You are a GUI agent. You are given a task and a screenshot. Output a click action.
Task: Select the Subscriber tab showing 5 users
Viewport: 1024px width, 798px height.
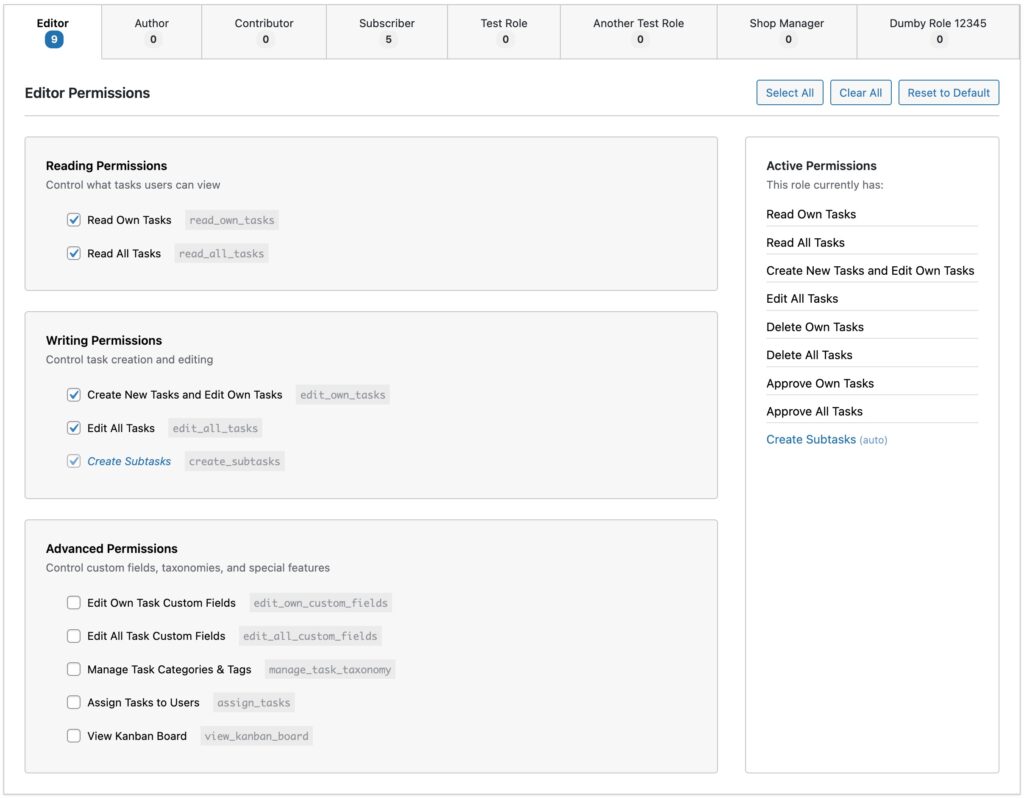point(386,30)
